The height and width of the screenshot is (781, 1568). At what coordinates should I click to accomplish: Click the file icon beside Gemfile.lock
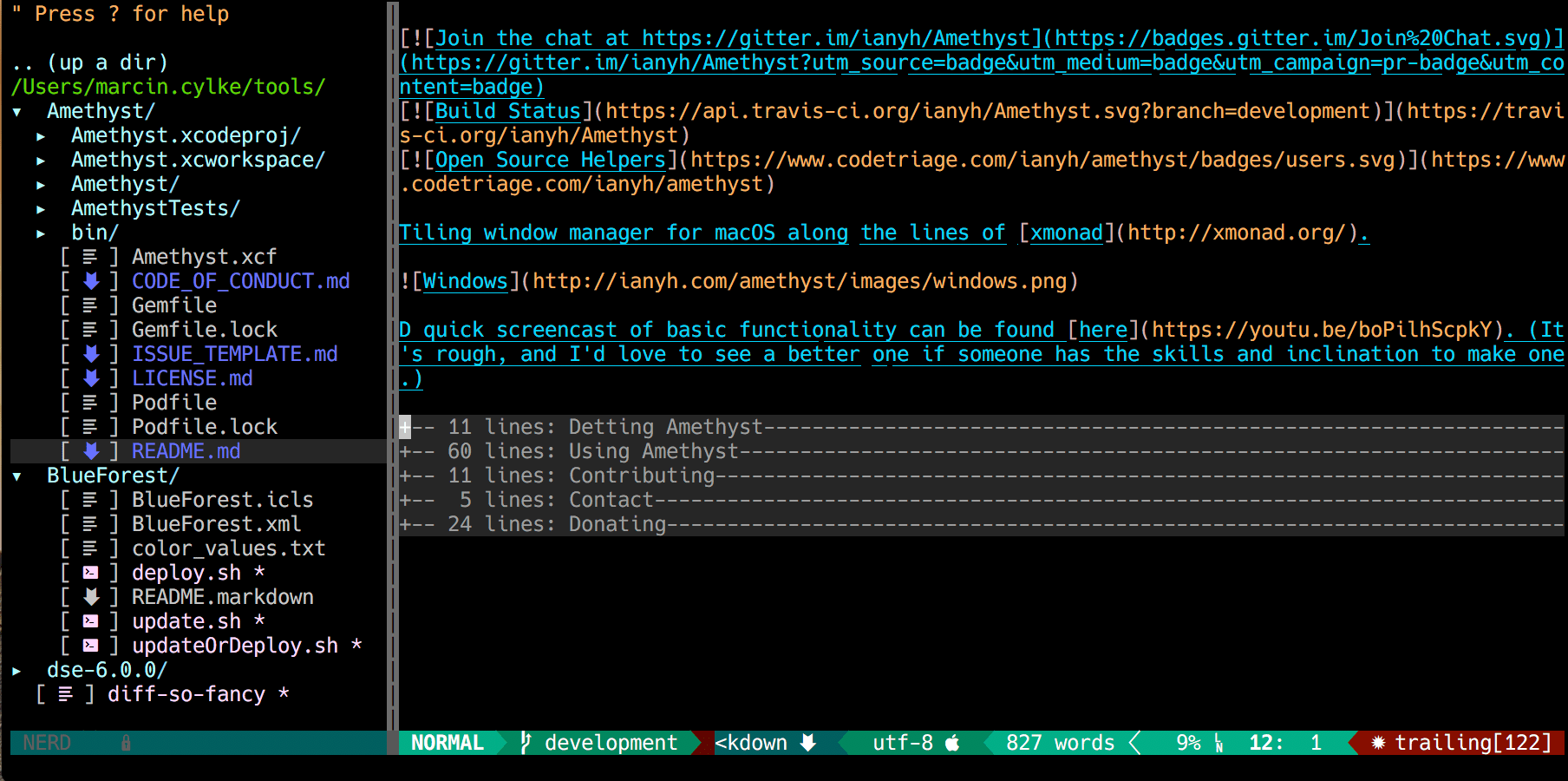pos(90,330)
